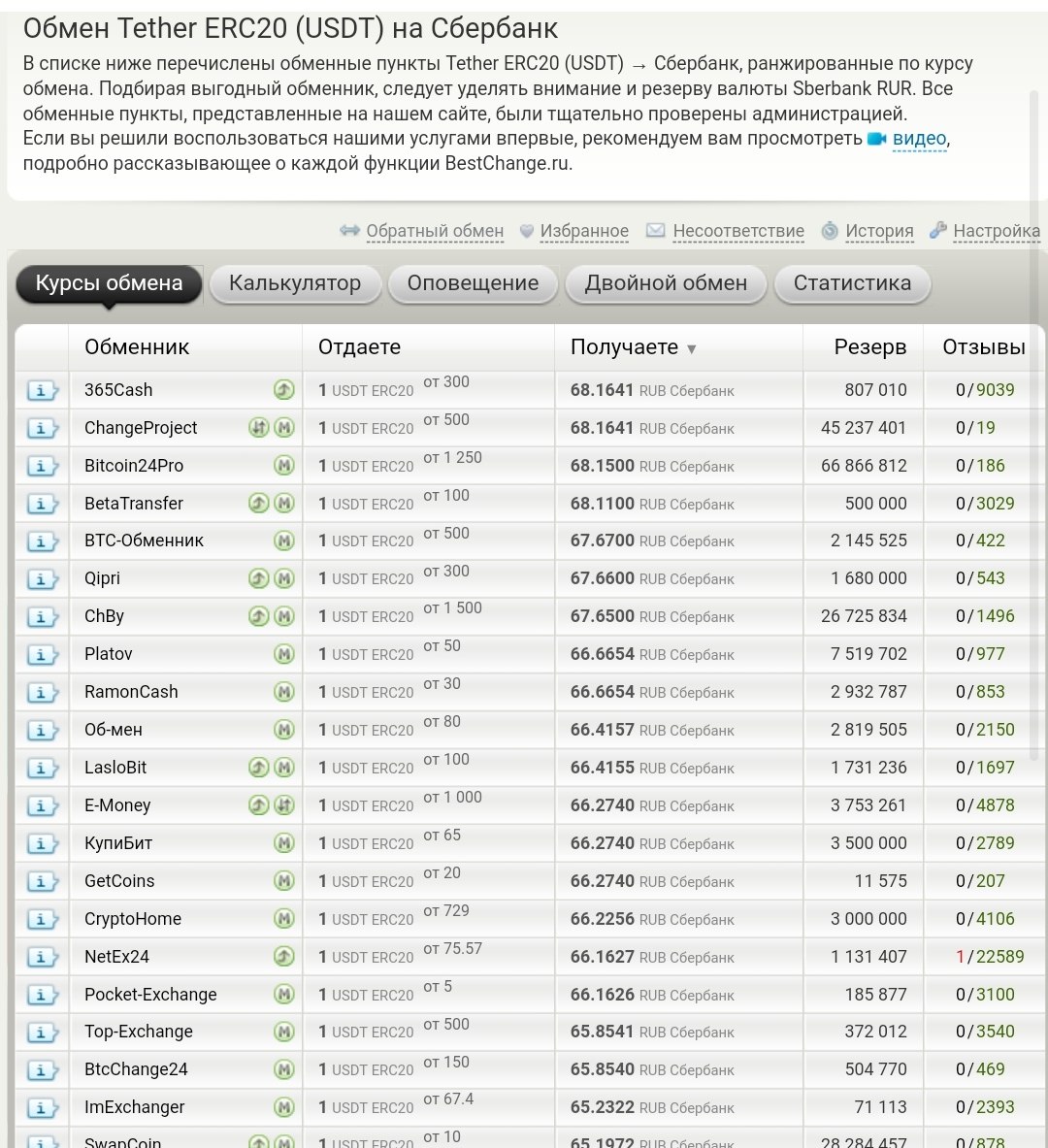Open E-Money reviews 0/4878

click(985, 805)
